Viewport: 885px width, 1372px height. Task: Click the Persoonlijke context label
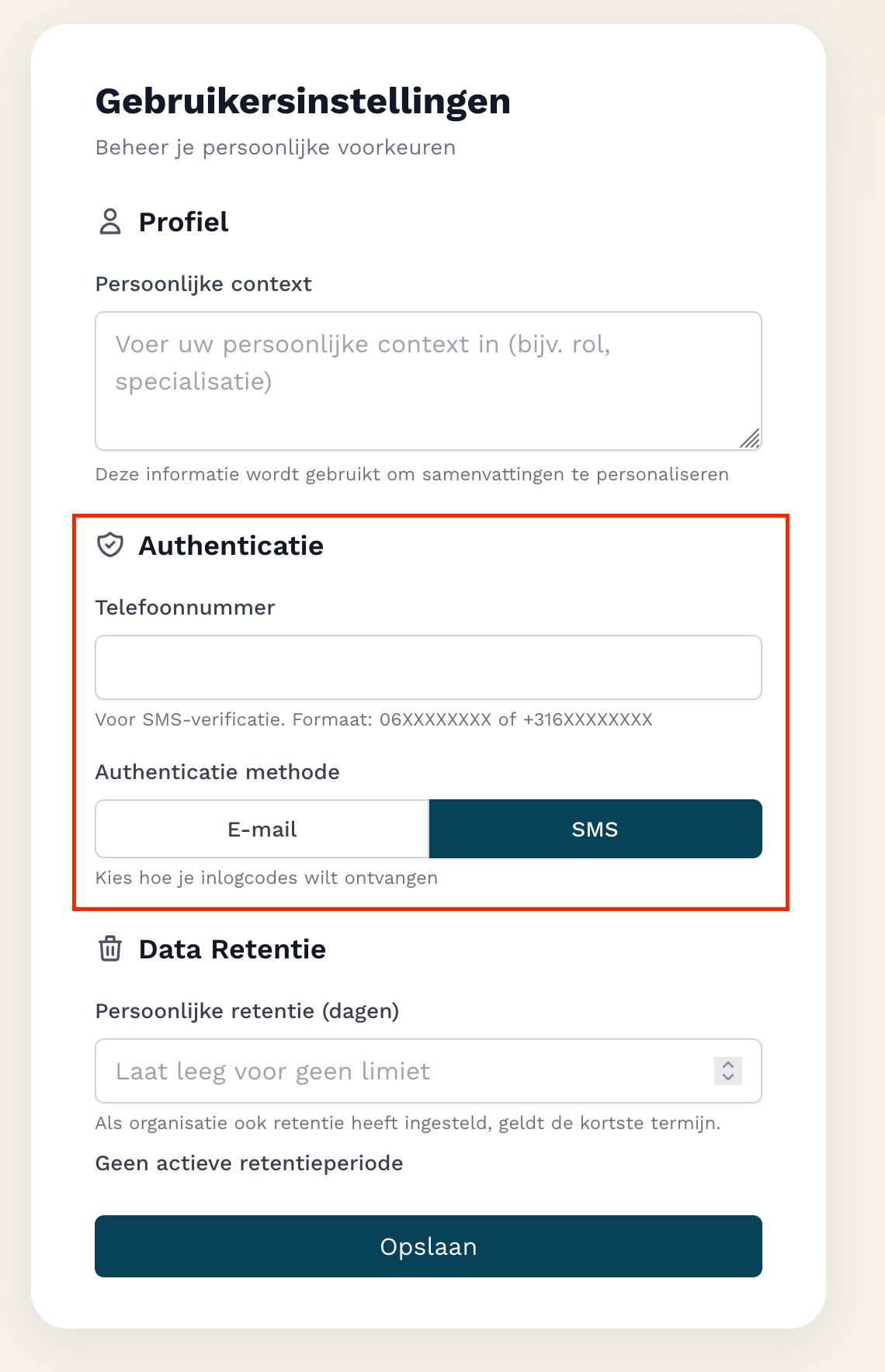point(203,284)
